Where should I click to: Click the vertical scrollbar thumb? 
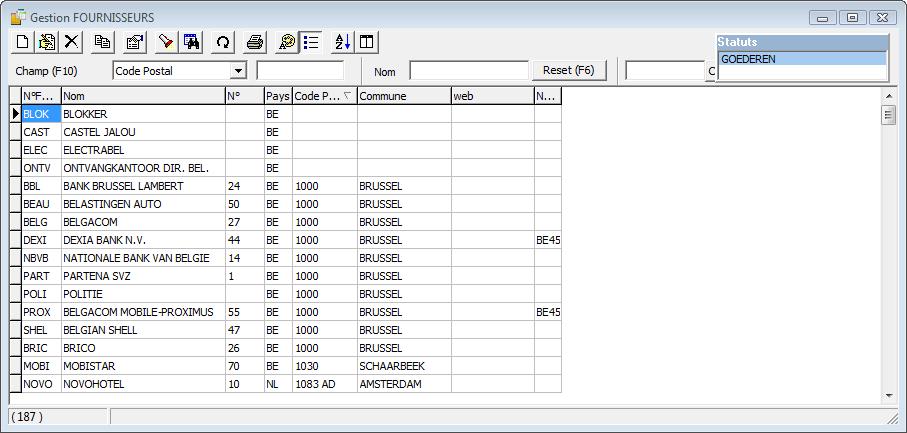tap(889, 114)
